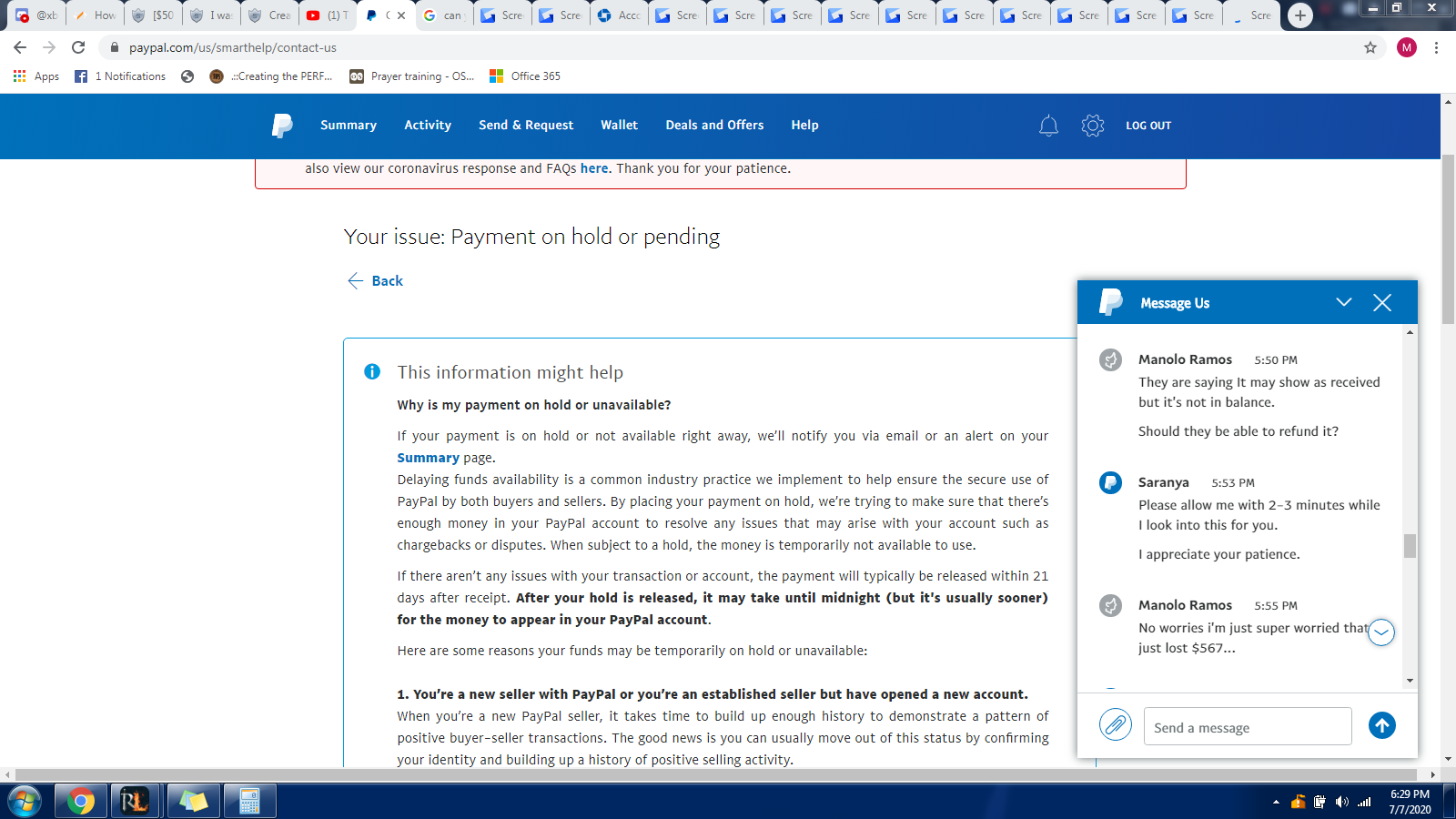Close the Message Us chat window
The image size is (1456, 819).
(x=1382, y=303)
